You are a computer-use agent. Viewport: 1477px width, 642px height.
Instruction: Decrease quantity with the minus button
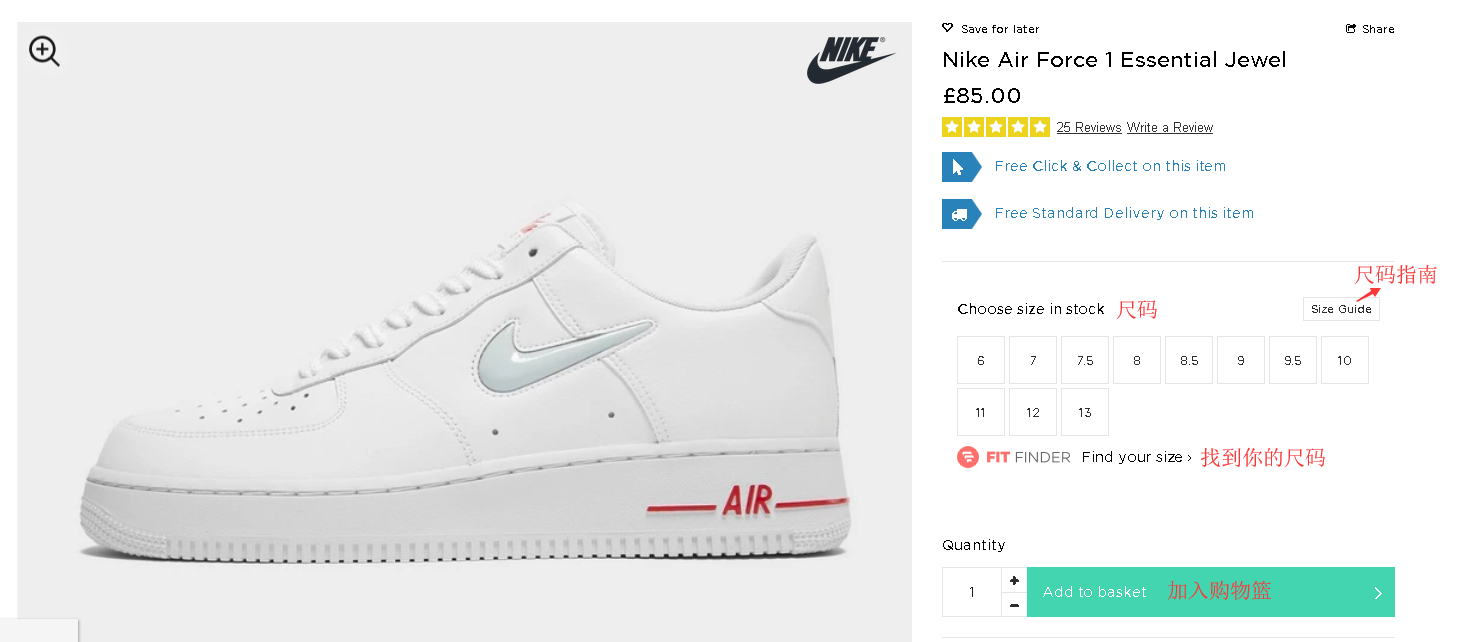1014,605
